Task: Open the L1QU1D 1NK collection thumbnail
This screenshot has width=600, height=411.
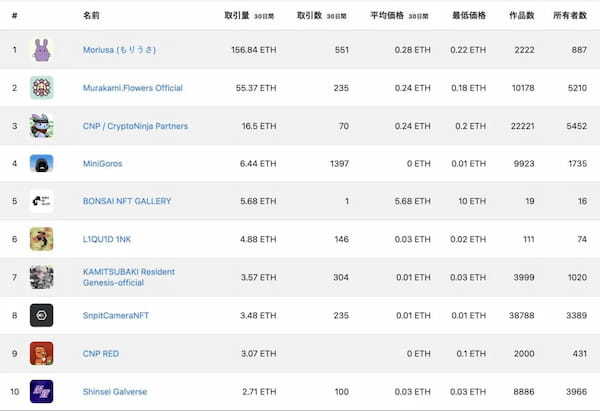Action: 42,239
